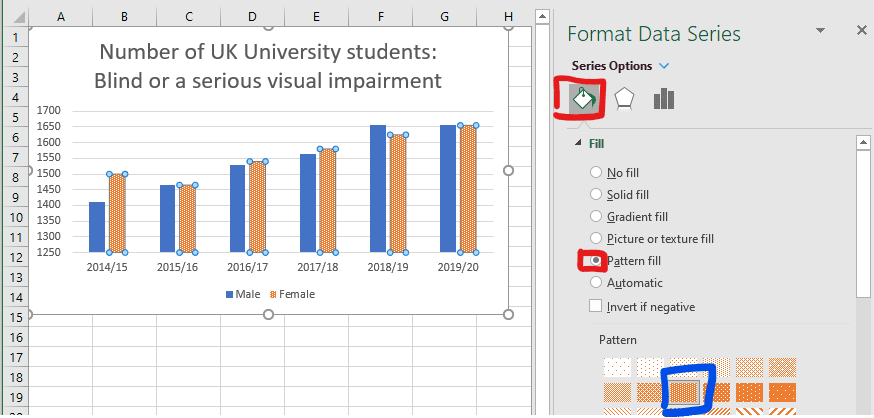This screenshot has height=418, width=874.
Task: Open Series Options bar chart icon
Action: [663, 98]
